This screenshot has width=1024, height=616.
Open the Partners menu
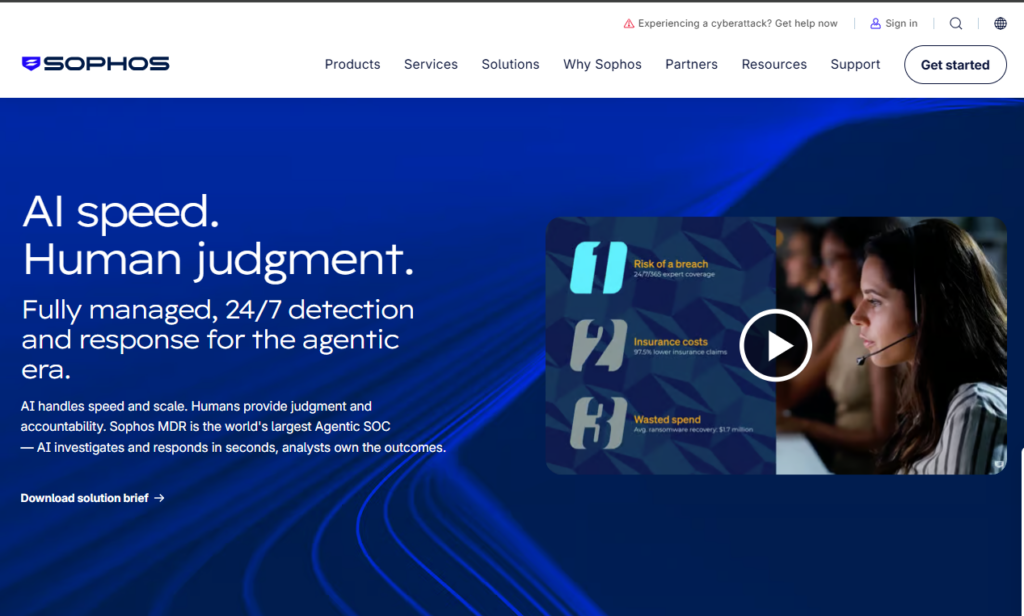click(x=692, y=64)
